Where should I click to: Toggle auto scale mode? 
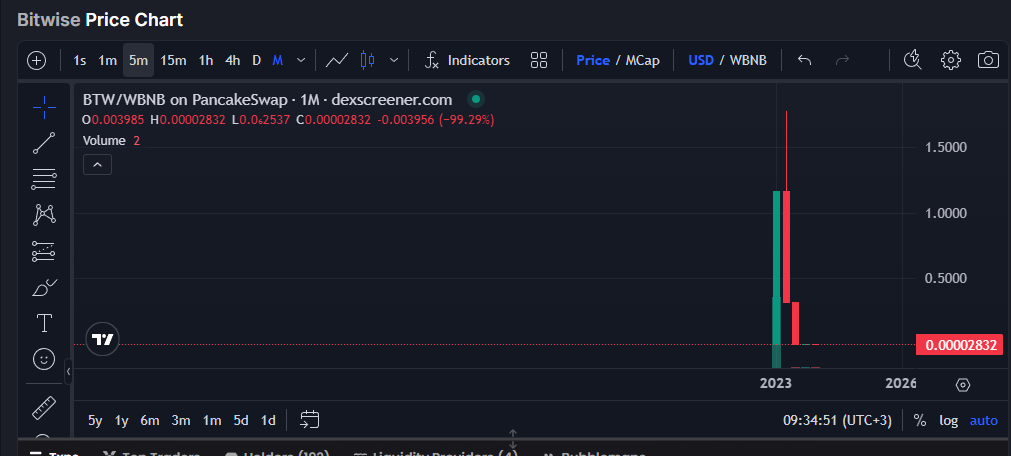(983, 421)
